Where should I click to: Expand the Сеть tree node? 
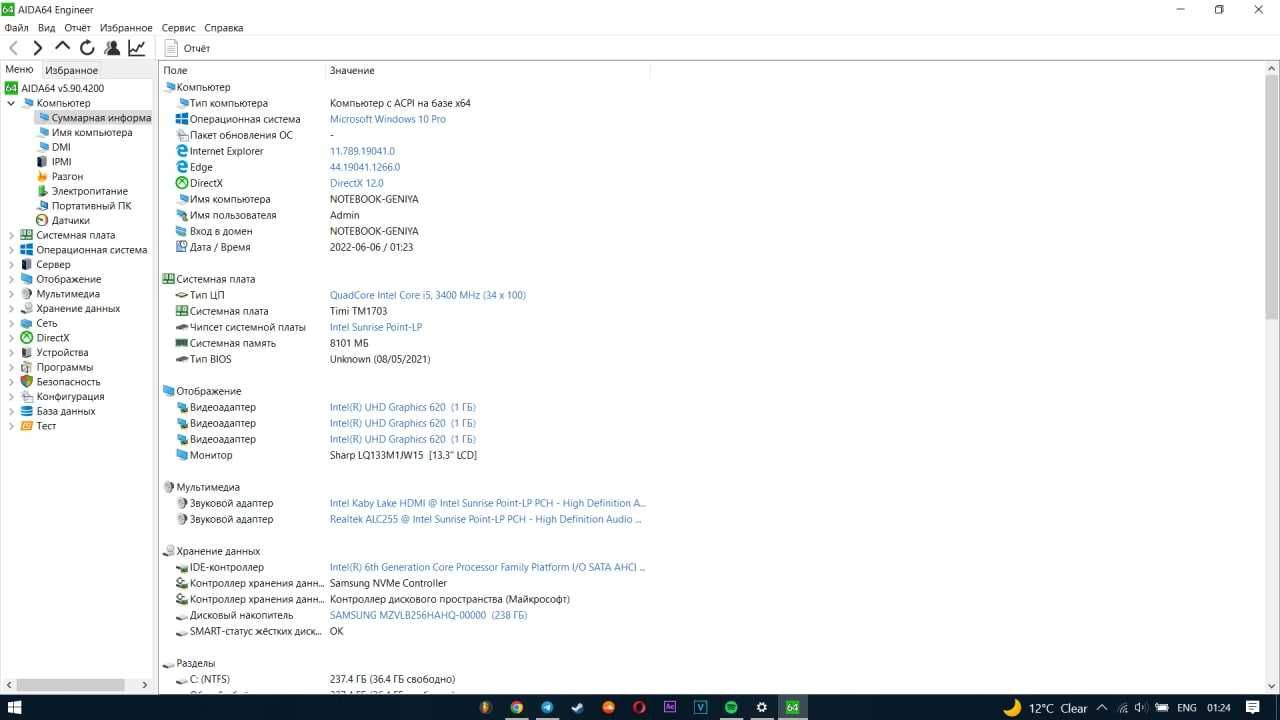tap(11, 323)
